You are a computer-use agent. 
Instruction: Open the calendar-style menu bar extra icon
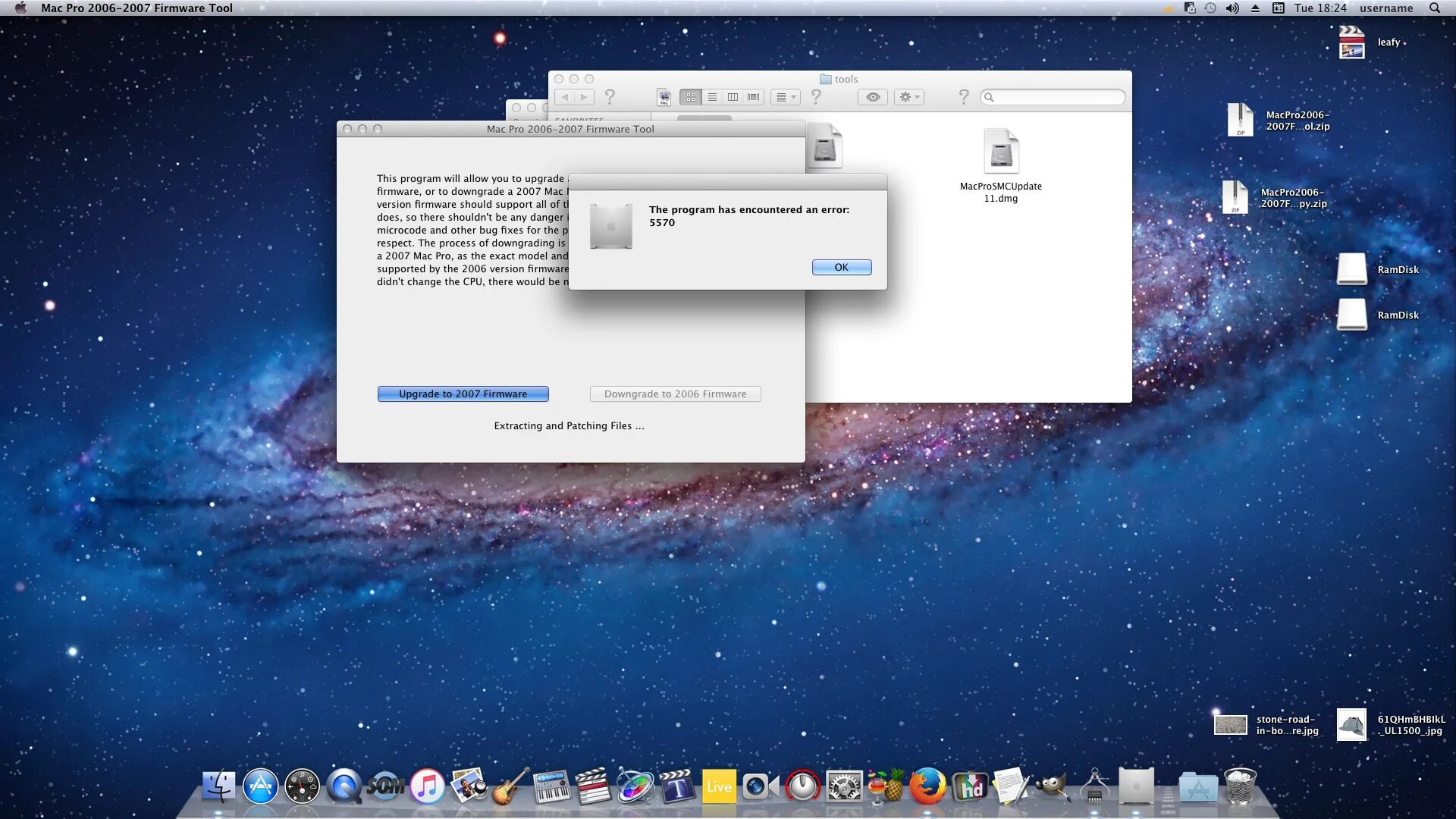click(x=1278, y=8)
